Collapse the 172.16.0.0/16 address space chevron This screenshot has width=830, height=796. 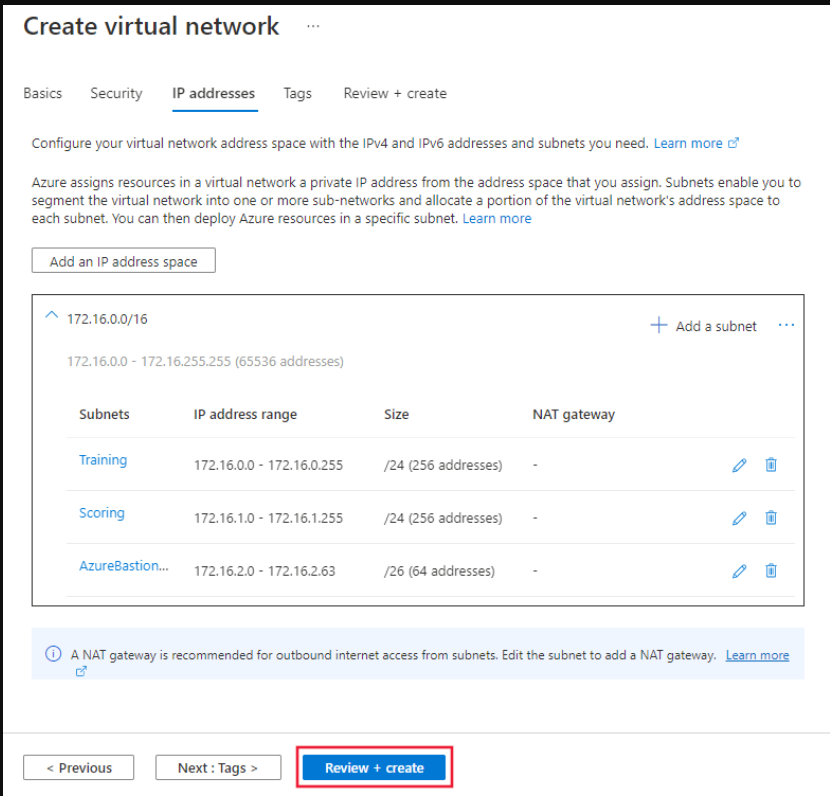pos(51,315)
